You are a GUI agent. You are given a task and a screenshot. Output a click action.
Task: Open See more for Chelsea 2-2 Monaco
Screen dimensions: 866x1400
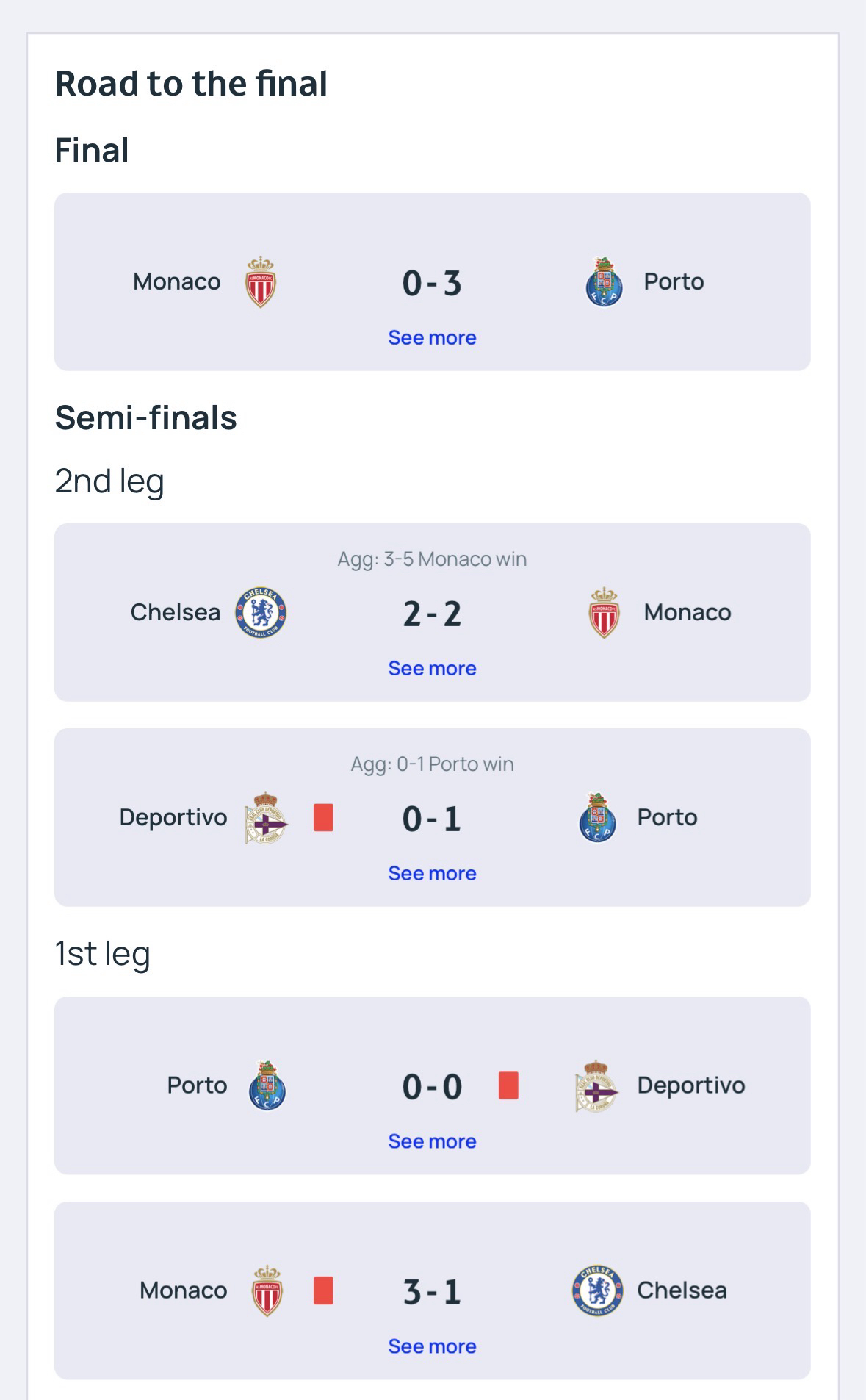tap(432, 669)
